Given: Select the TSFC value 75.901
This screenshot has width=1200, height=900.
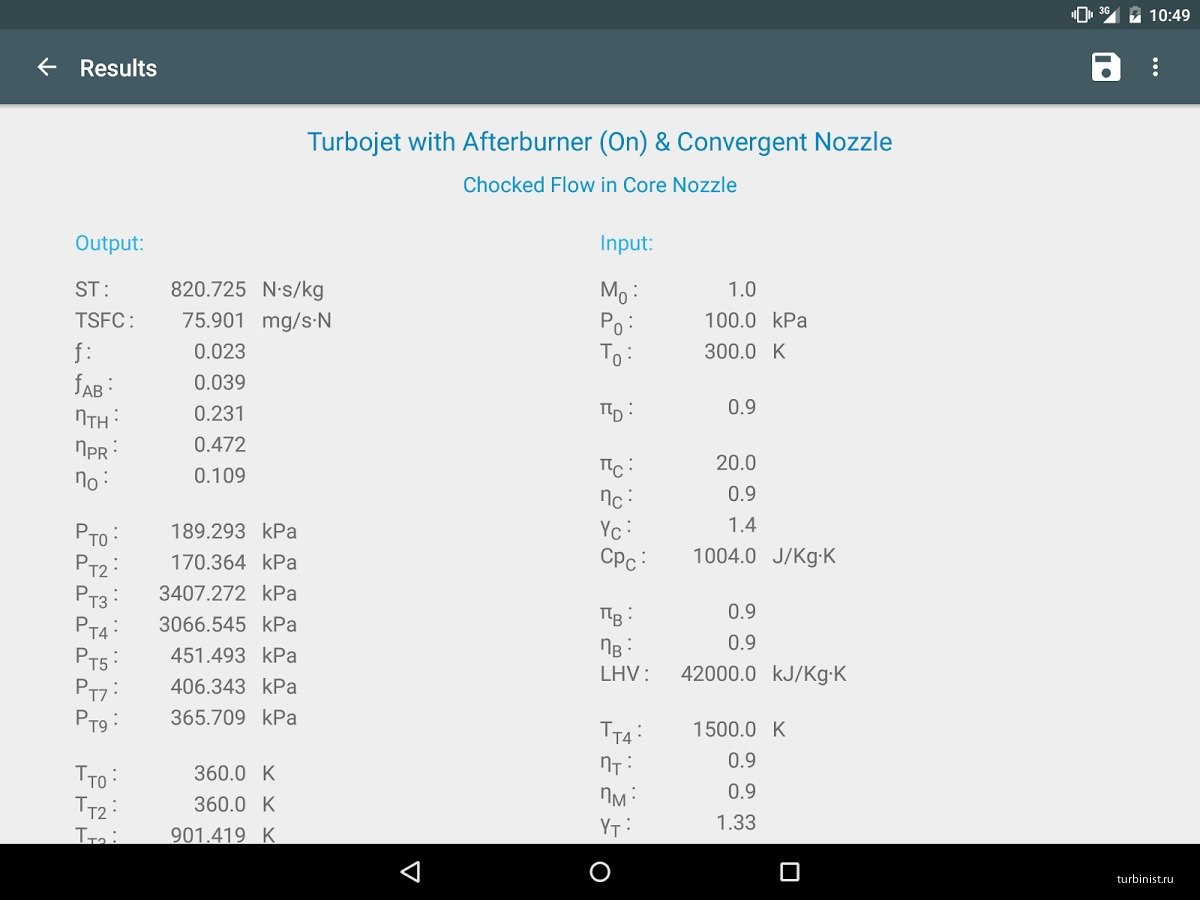Looking at the screenshot, I should click(x=213, y=321).
